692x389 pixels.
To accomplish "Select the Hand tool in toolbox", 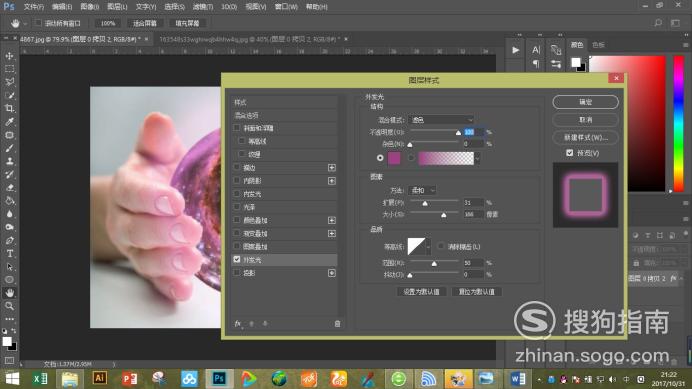I will pyautogui.click(x=9, y=293).
